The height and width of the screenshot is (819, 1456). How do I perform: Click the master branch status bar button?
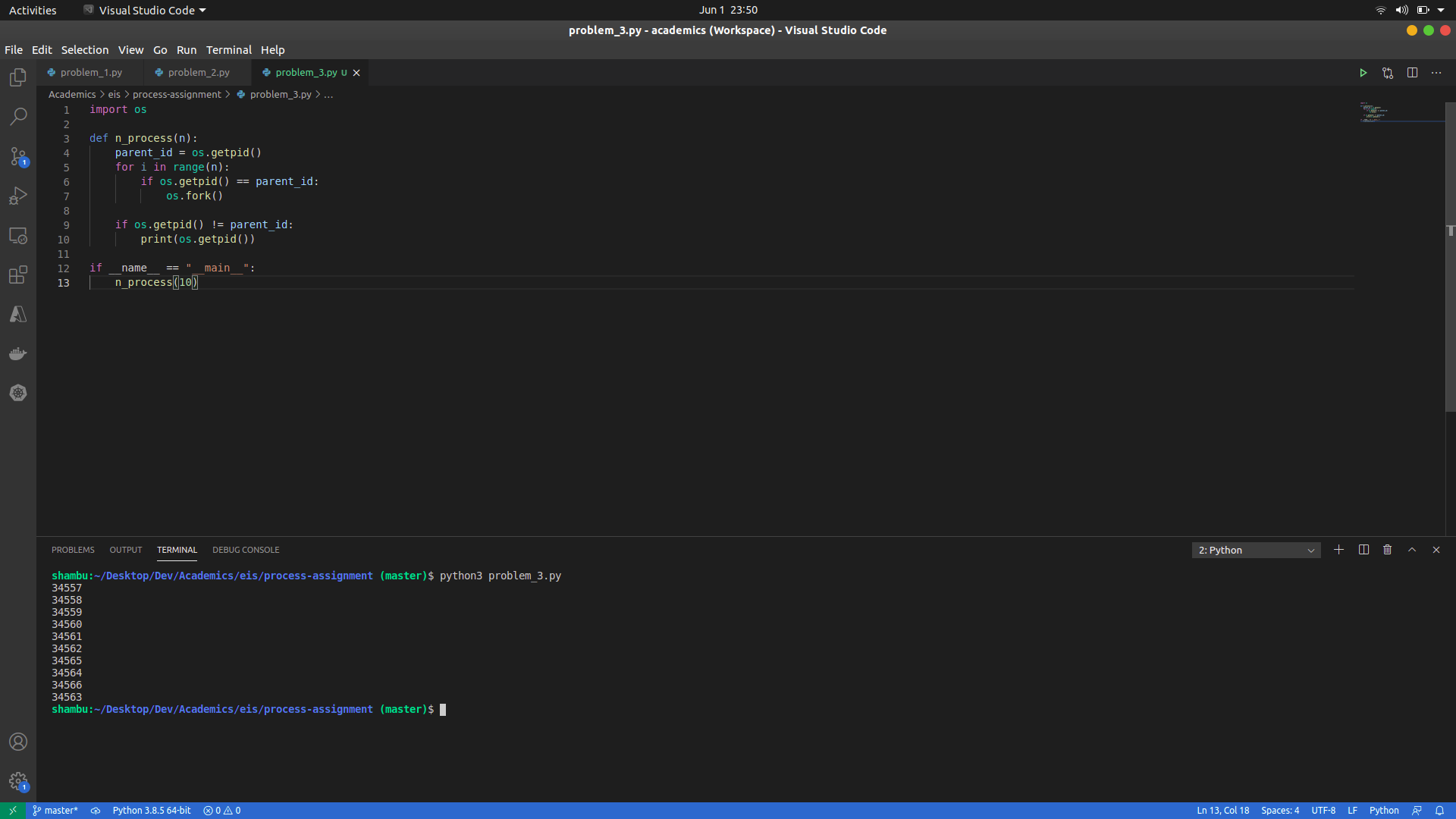(x=55, y=811)
